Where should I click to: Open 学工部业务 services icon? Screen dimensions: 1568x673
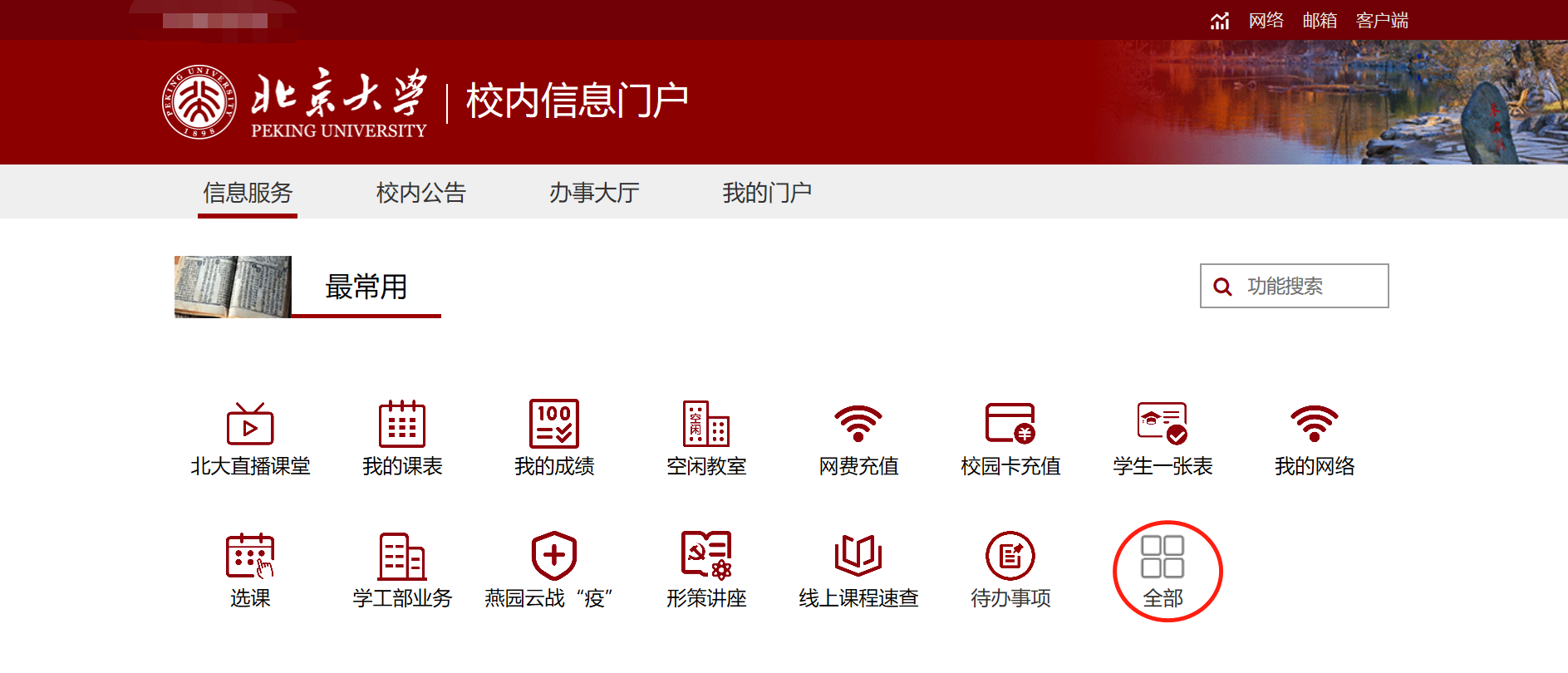[402, 557]
